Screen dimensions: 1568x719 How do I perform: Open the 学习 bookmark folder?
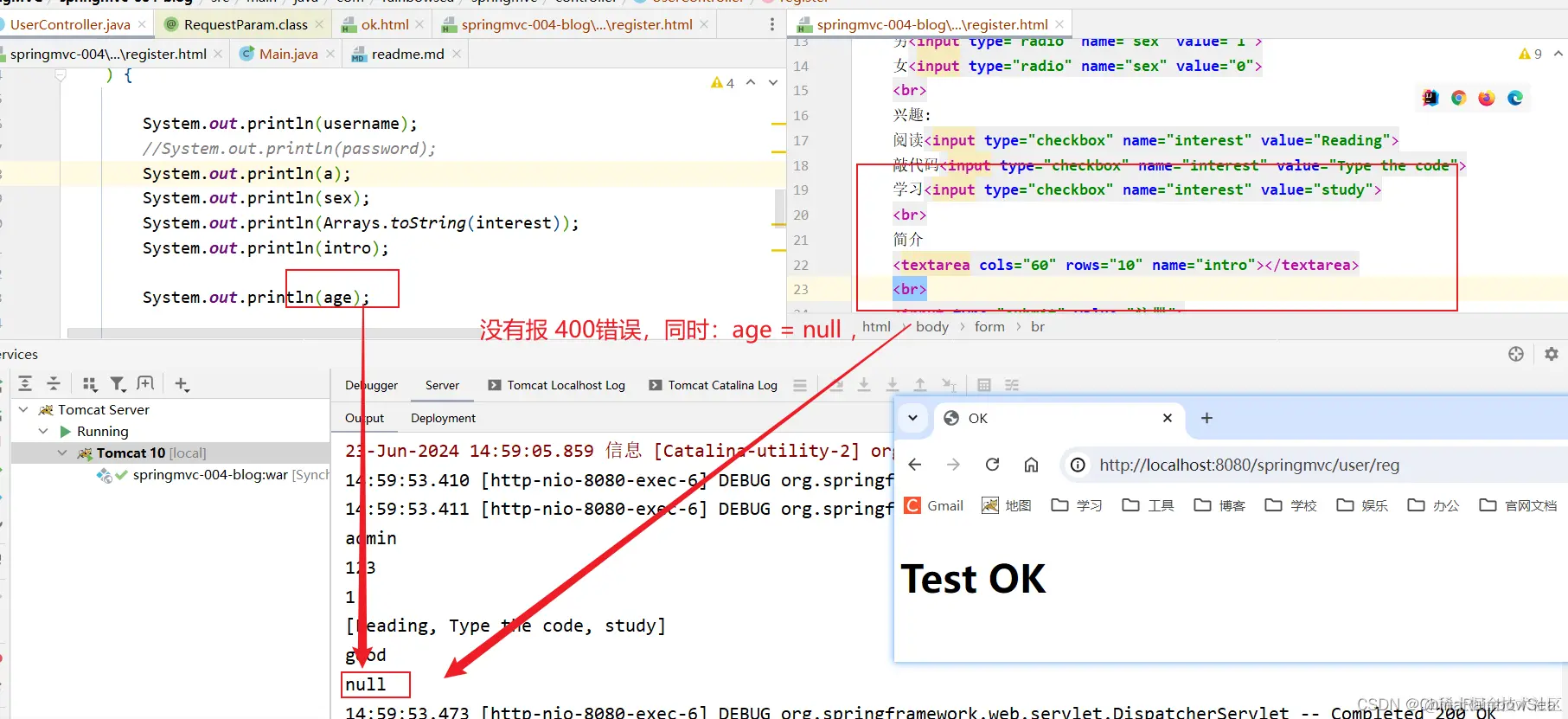1077,505
